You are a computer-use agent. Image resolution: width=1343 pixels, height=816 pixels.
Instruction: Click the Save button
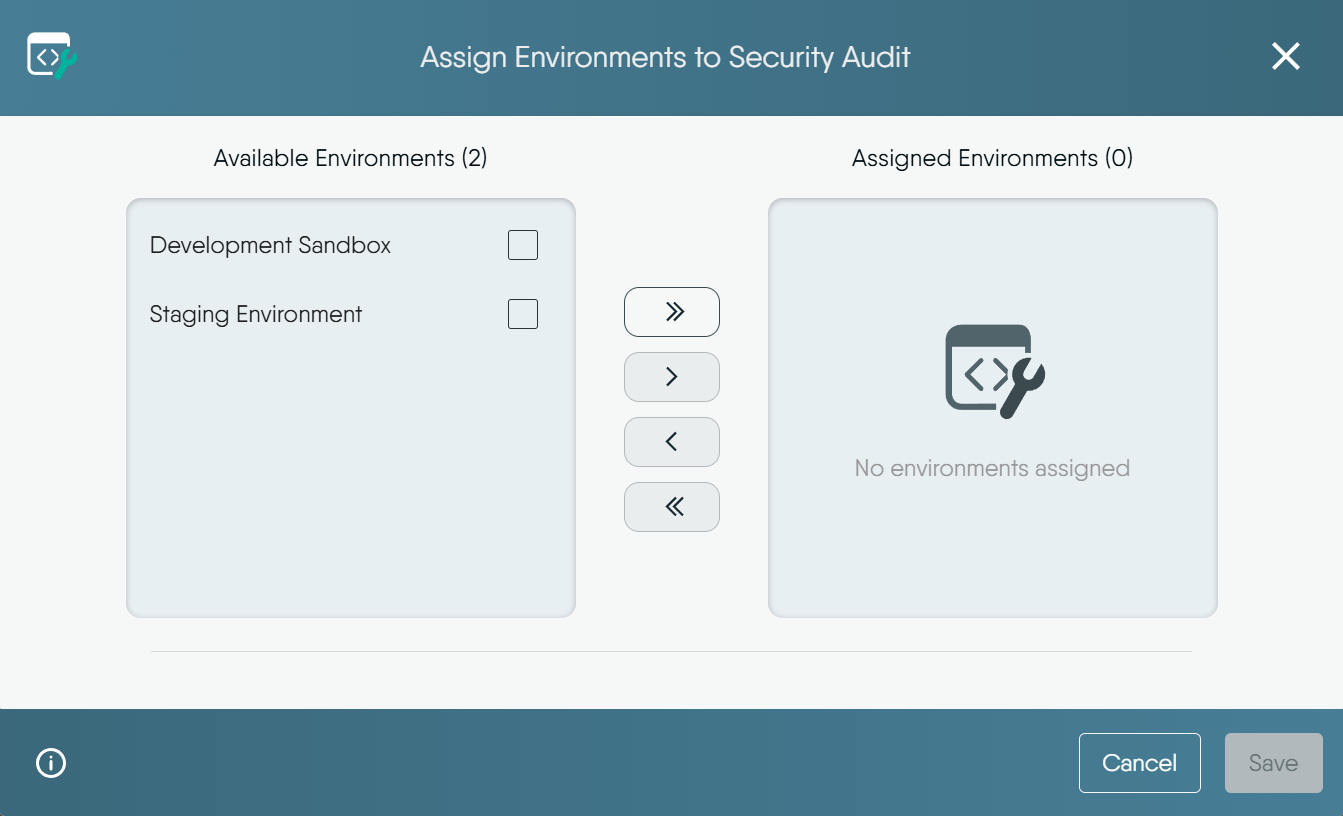[x=1273, y=762]
